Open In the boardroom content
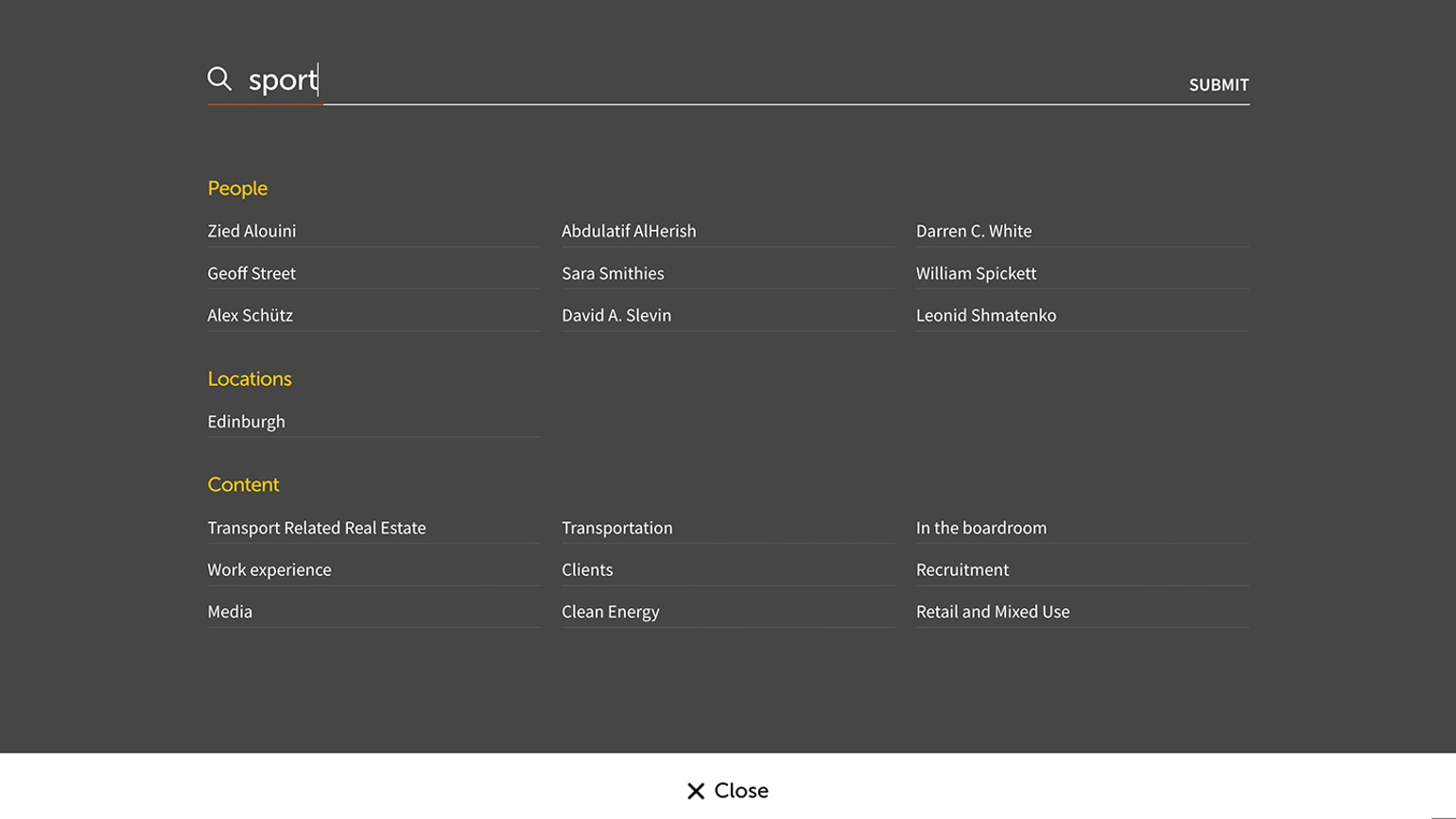Image resolution: width=1456 pixels, height=819 pixels. tap(981, 528)
